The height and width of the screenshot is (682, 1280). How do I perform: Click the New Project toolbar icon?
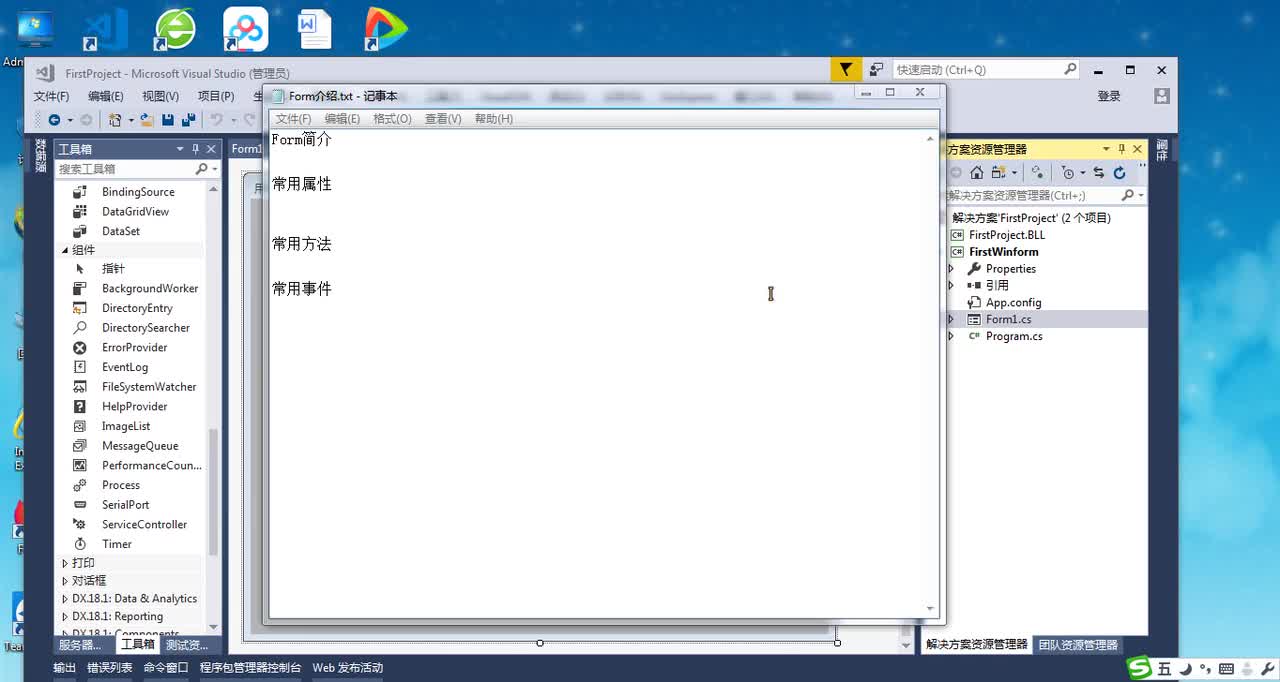(115, 120)
